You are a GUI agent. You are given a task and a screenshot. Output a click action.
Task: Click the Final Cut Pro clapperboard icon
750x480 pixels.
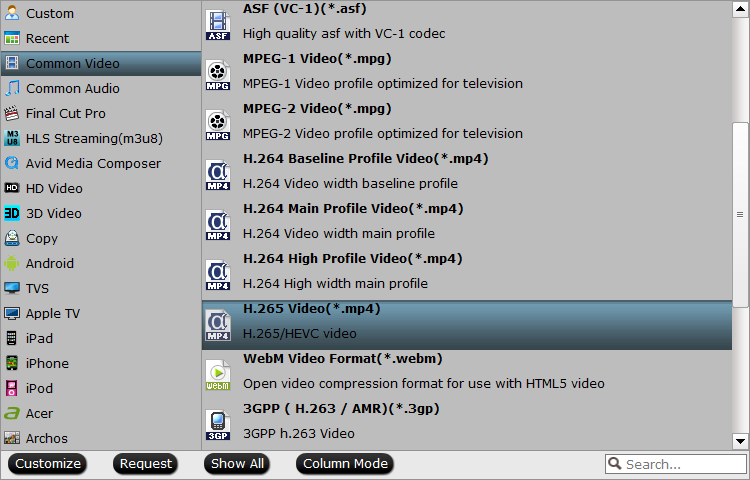(12, 113)
